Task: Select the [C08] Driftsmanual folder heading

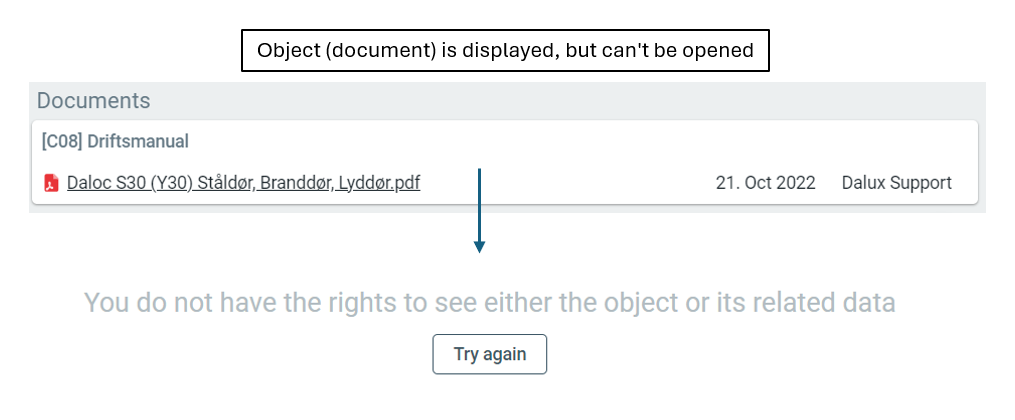Action: click(115, 141)
